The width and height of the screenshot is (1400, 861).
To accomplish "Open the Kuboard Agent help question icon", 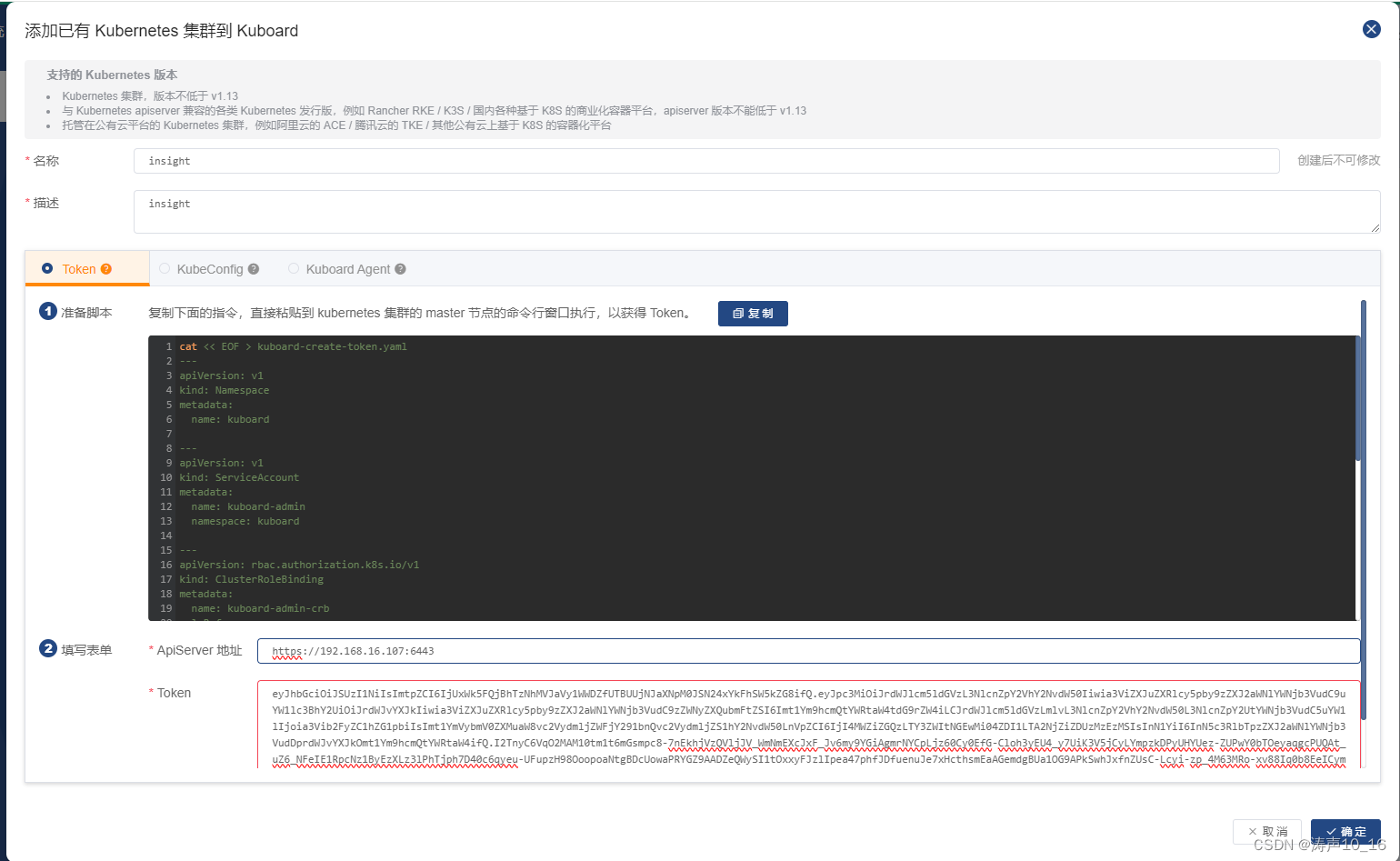I will tap(400, 269).
